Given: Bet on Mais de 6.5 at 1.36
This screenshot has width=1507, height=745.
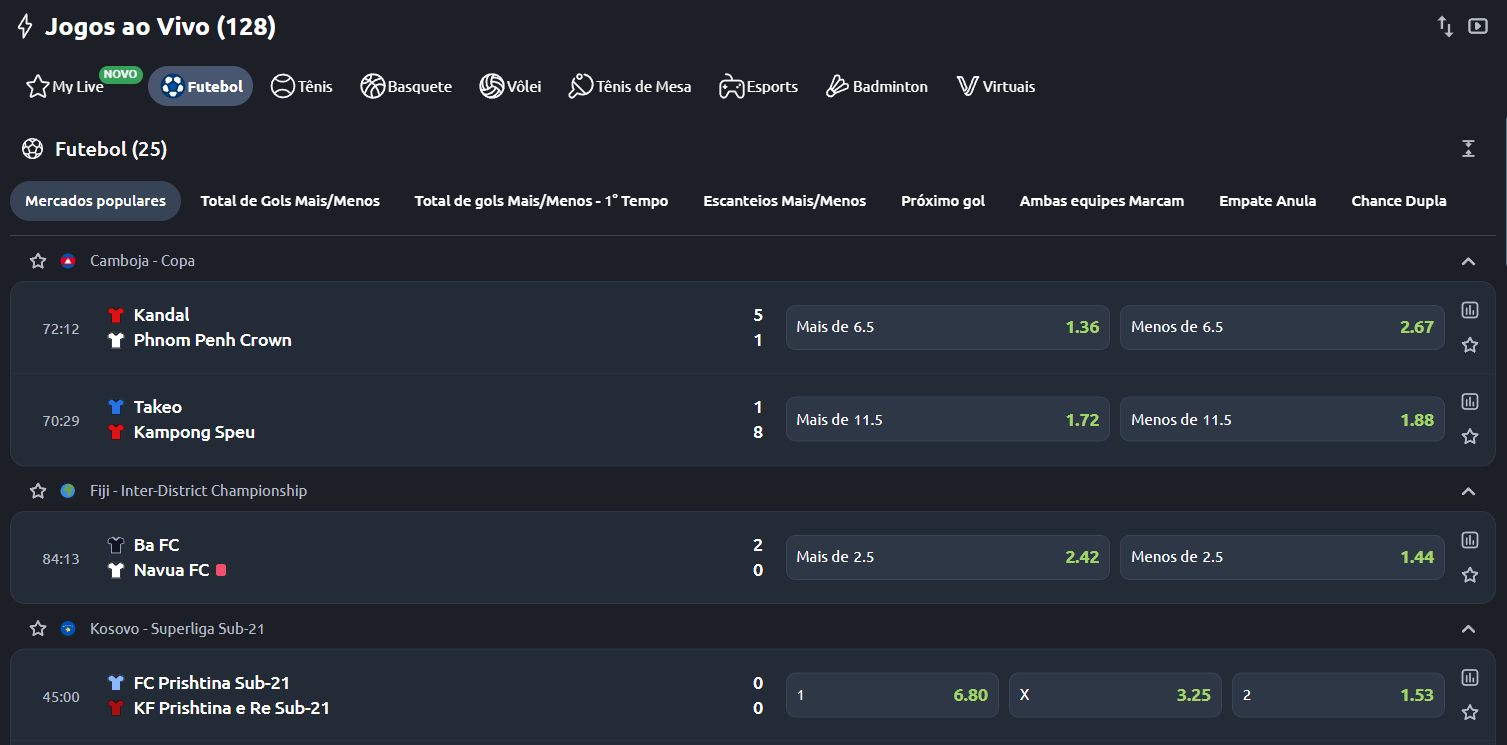Looking at the screenshot, I should click(x=947, y=327).
